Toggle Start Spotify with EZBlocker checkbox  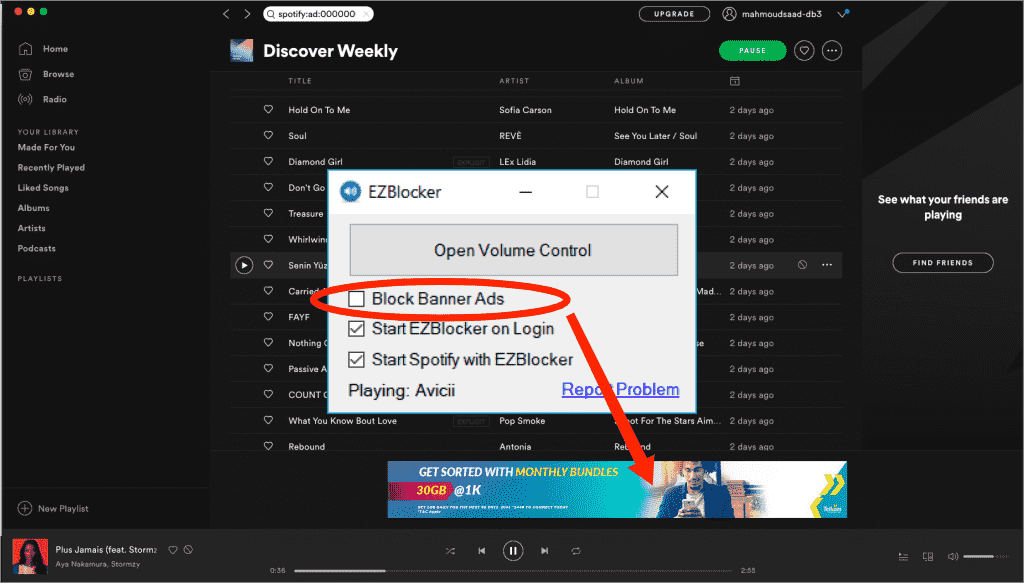[x=356, y=360]
